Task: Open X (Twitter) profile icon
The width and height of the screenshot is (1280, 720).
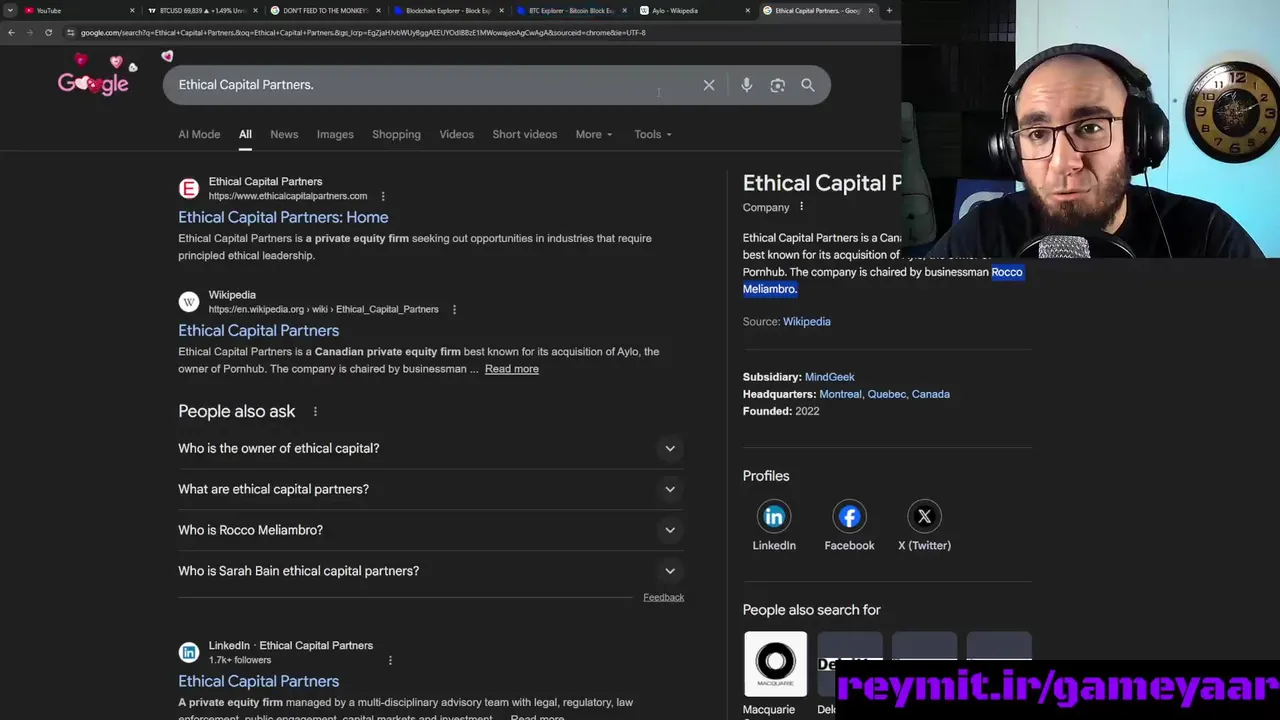Action: [924, 517]
